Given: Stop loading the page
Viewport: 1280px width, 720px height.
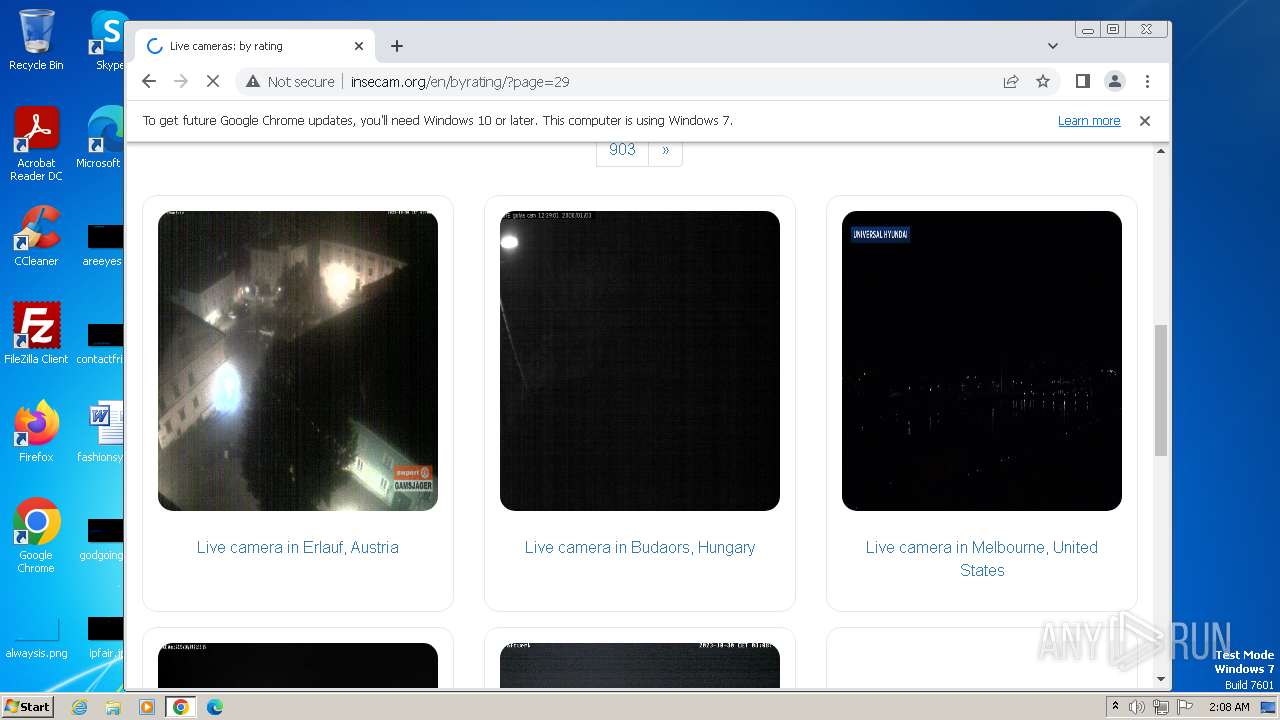Looking at the screenshot, I should (x=212, y=81).
